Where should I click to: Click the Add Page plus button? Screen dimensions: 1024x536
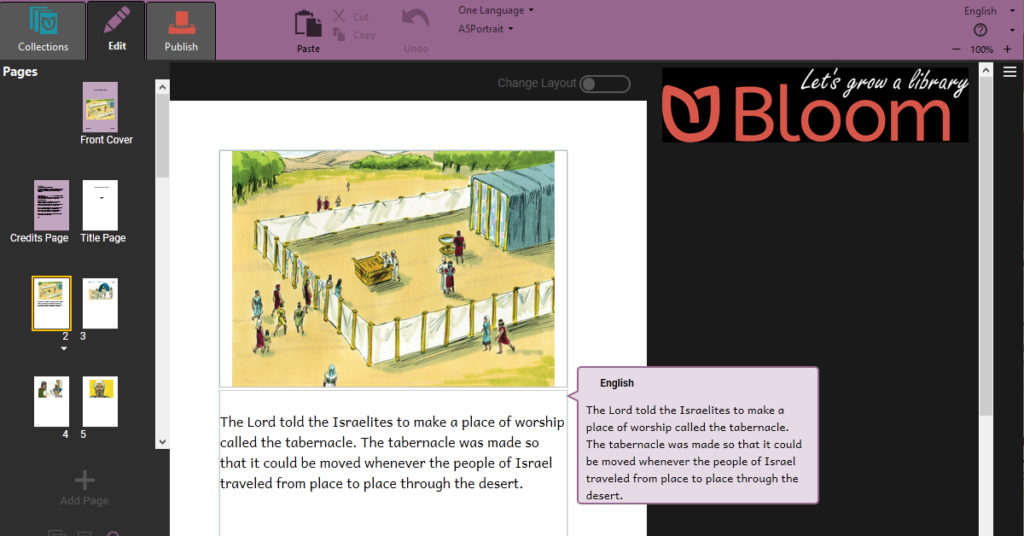[x=84, y=481]
